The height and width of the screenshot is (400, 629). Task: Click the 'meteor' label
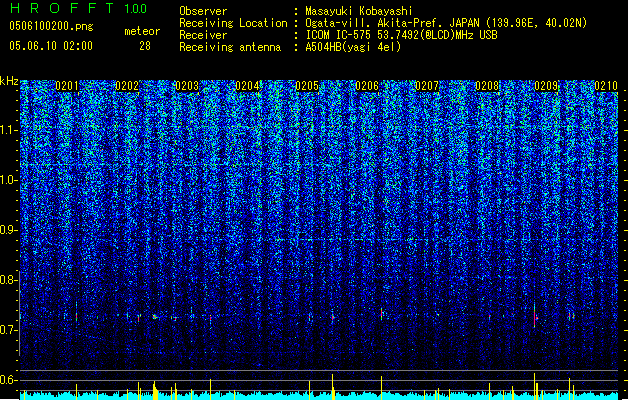142,31
